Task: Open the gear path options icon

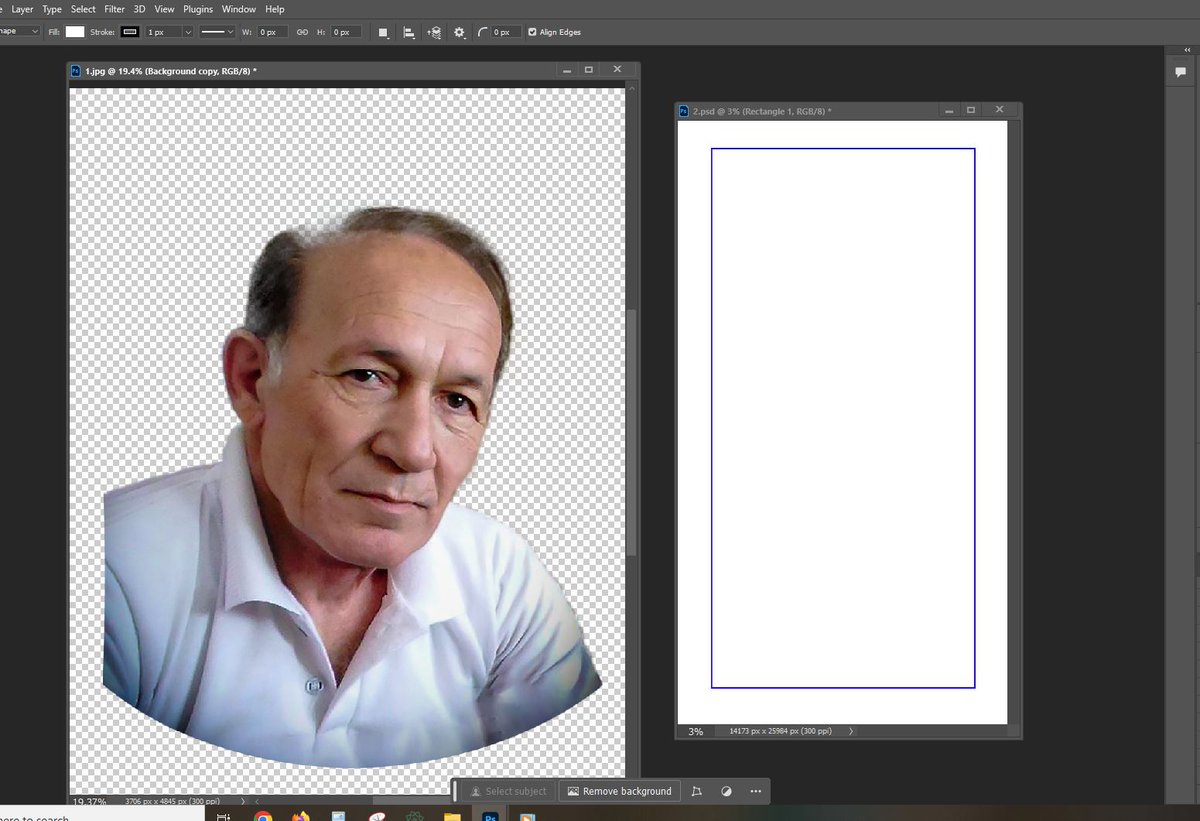Action: [x=459, y=32]
